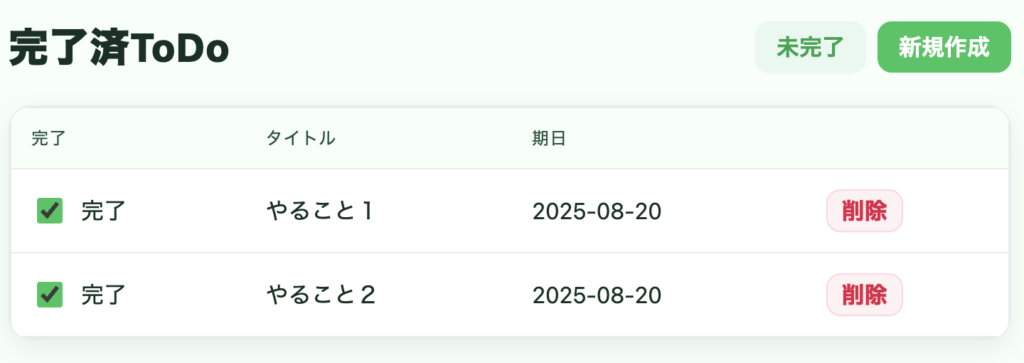Click the checkmark icon in first row
This screenshot has height=363, width=1024.
coord(50,211)
